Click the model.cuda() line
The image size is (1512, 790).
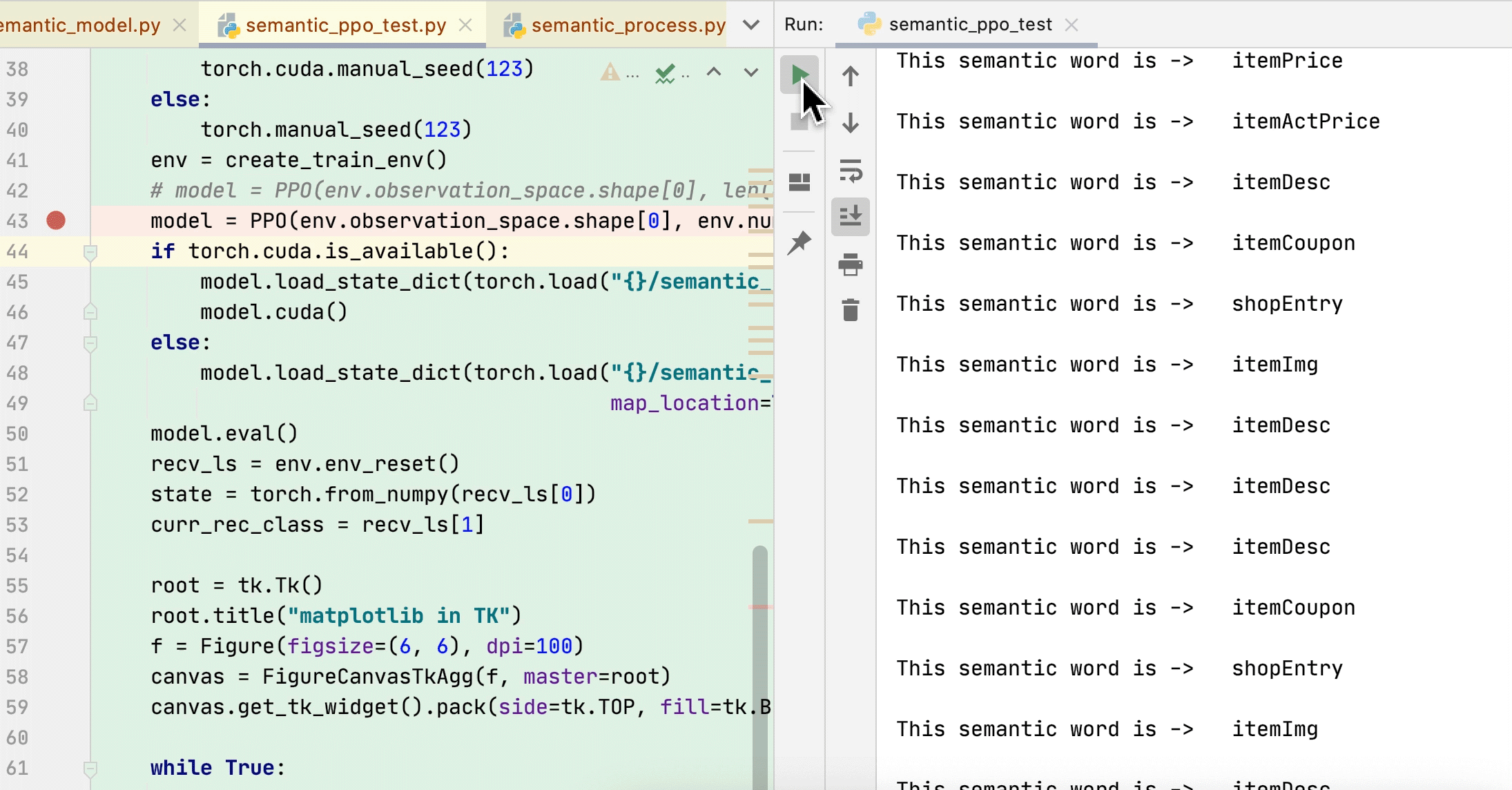point(274,312)
